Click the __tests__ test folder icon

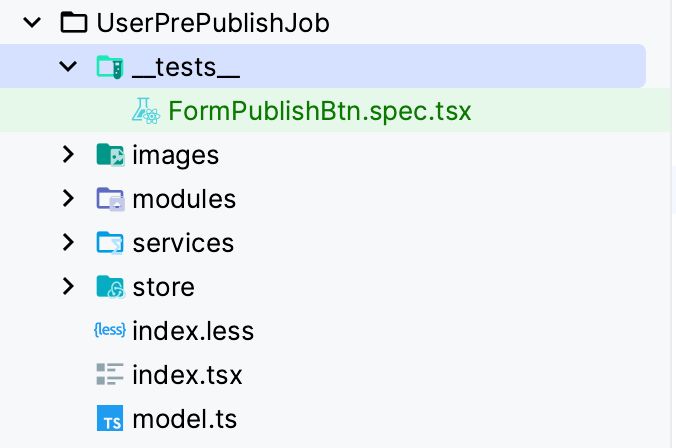(109, 67)
